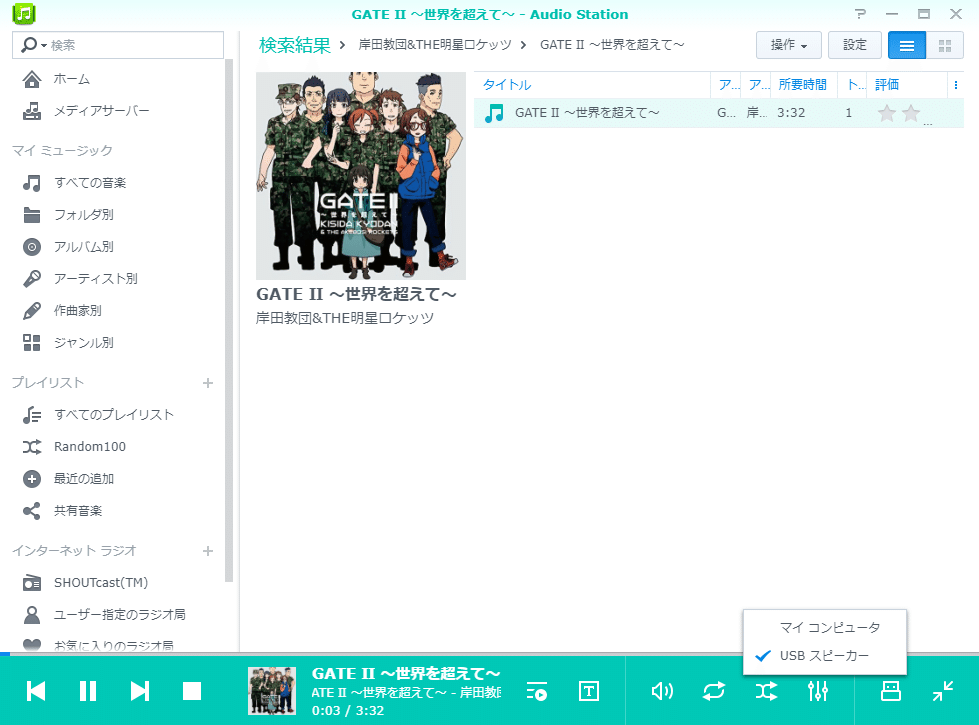
Task: Open Audio Station help question mark
Action: pyautogui.click(x=860, y=14)
